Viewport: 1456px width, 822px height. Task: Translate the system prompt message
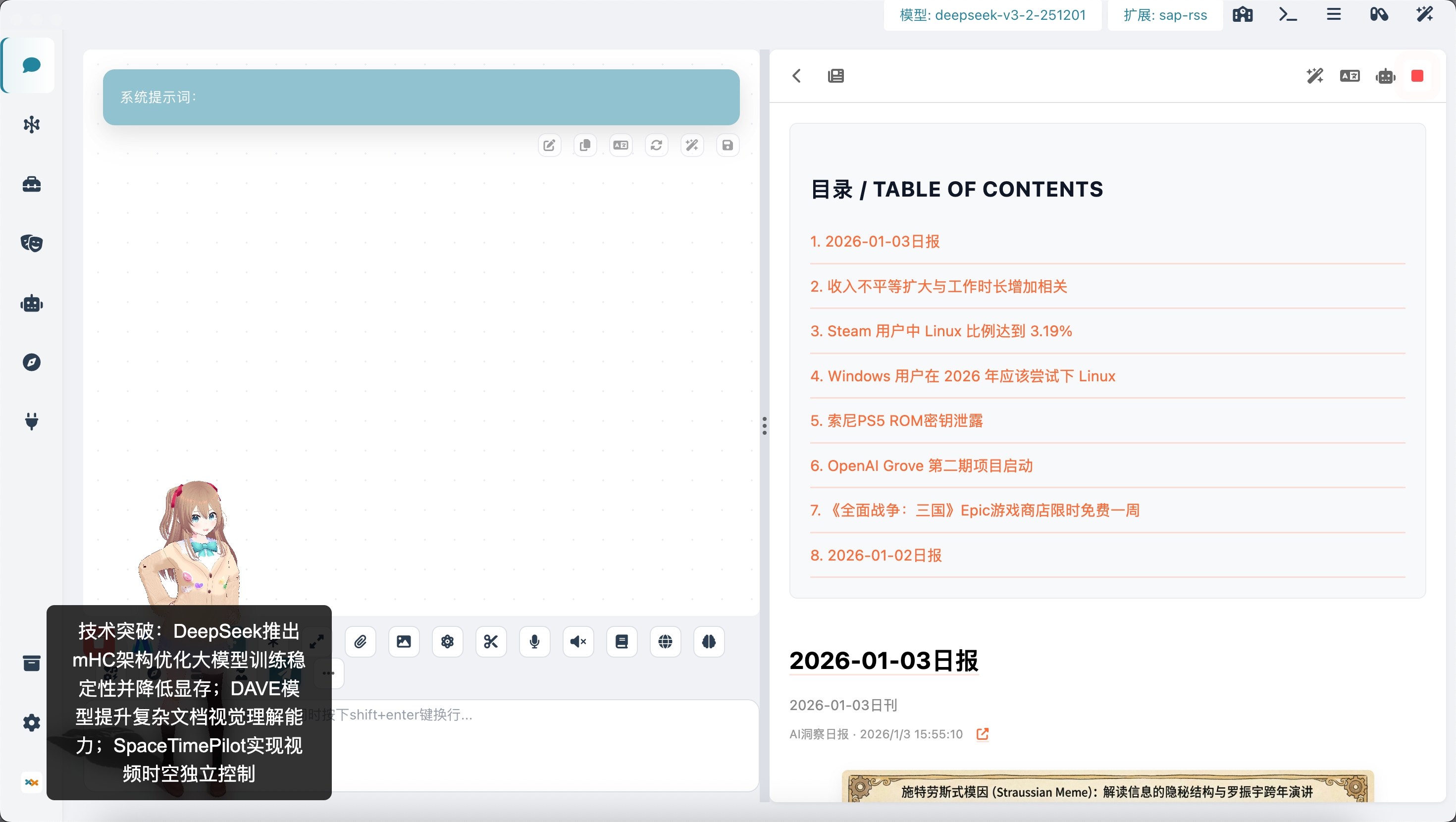(621, 145)
